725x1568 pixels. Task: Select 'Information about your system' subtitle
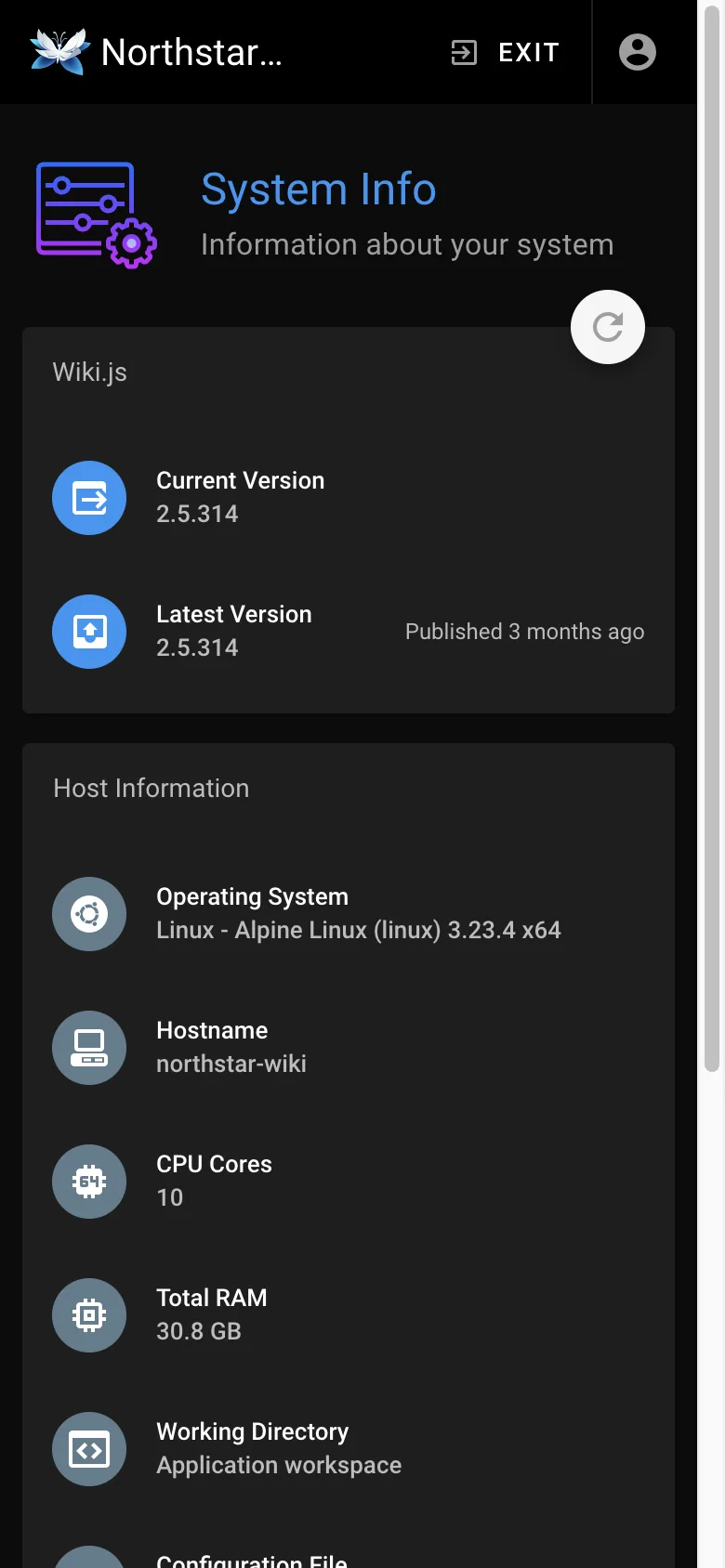click(407, 244)
